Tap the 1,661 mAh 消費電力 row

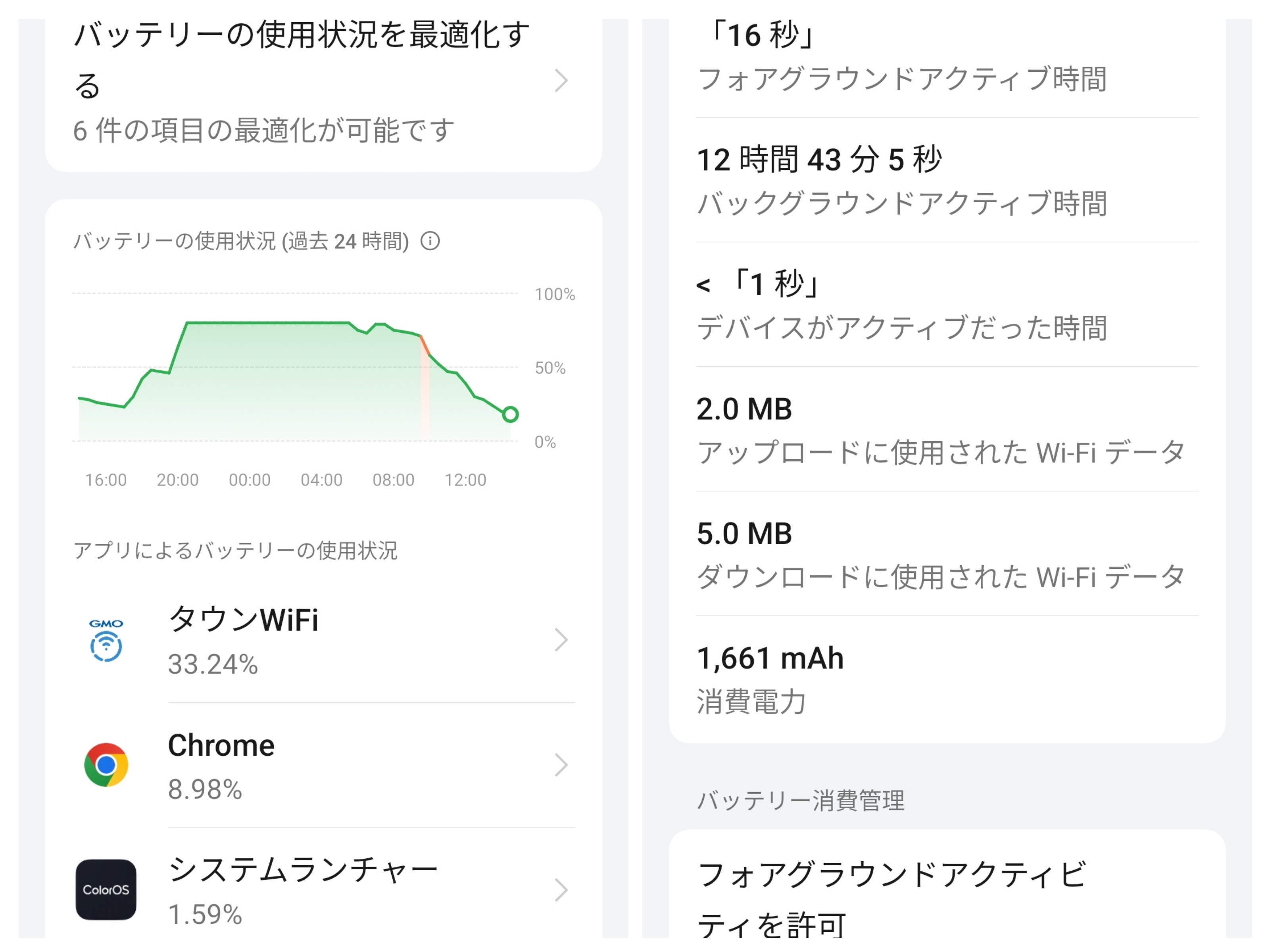point(946,679)
